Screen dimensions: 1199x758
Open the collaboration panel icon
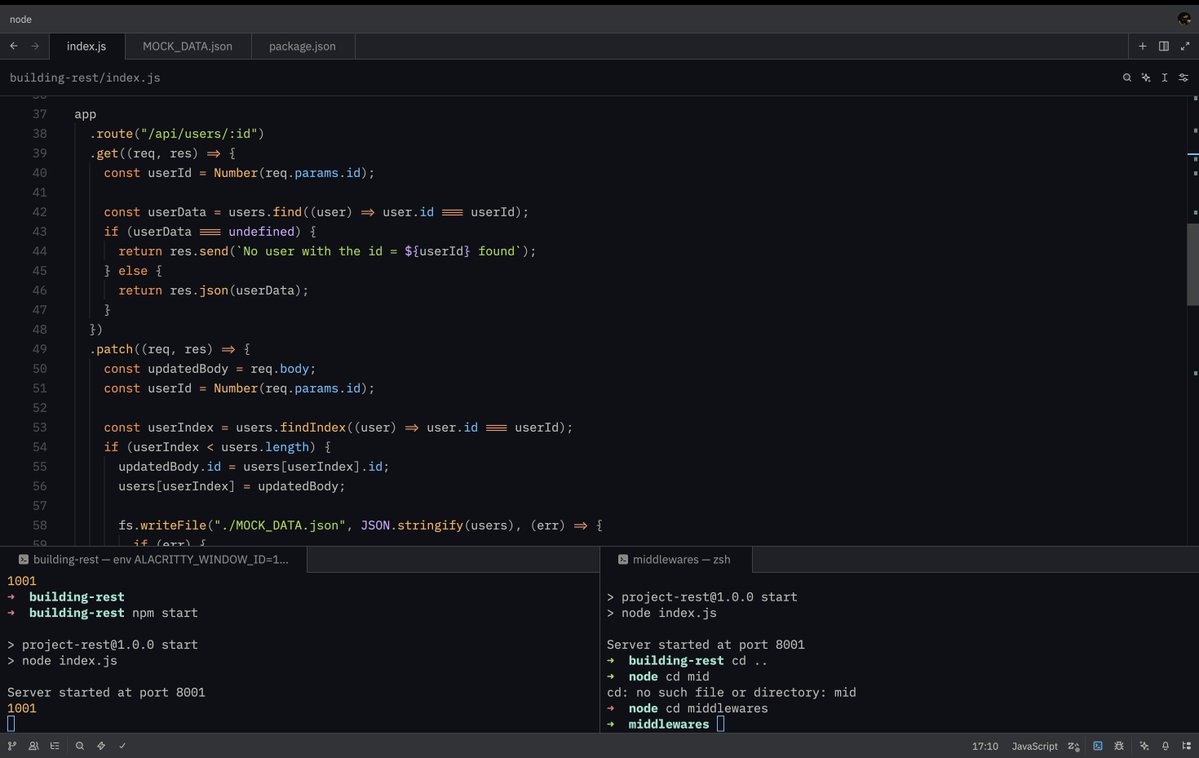coord(34,746)
